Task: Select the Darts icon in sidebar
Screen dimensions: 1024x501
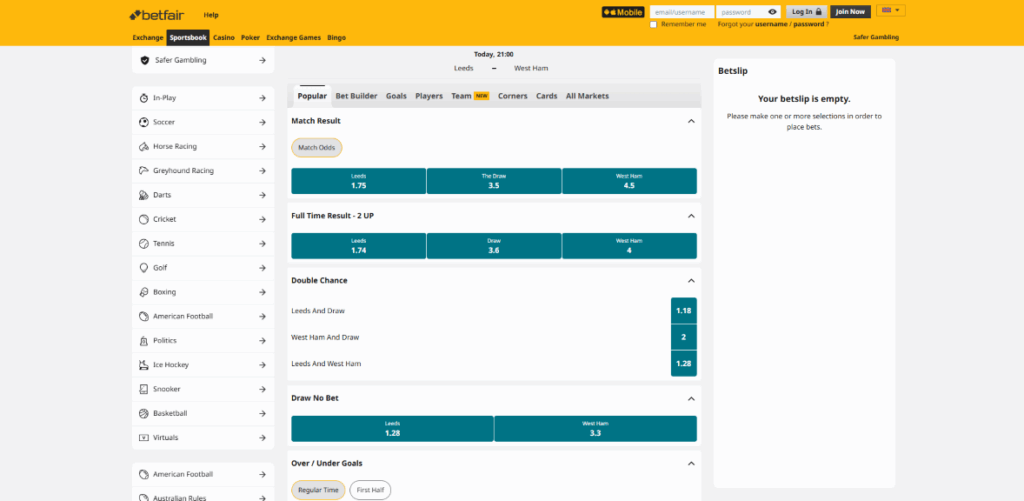Action: click(145, 195)
